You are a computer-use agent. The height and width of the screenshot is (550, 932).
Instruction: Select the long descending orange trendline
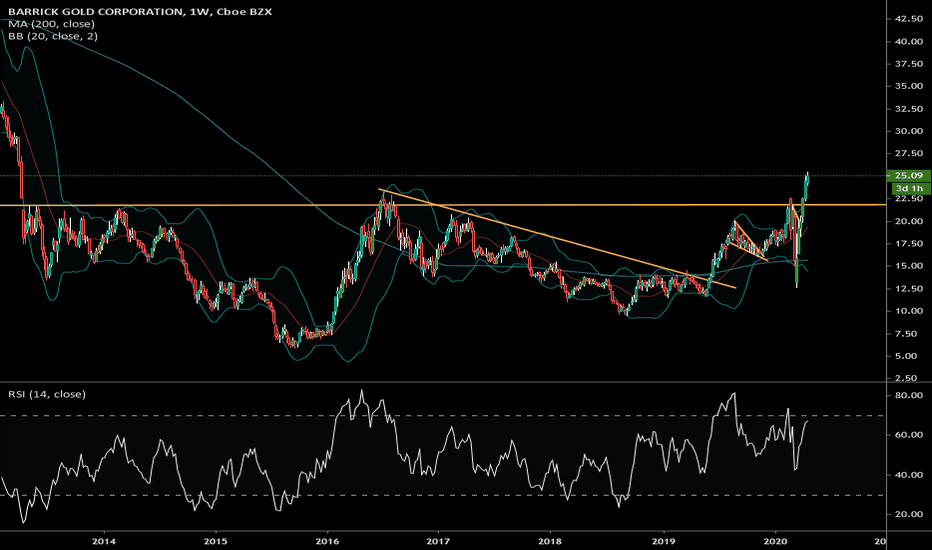pos(557,238)
